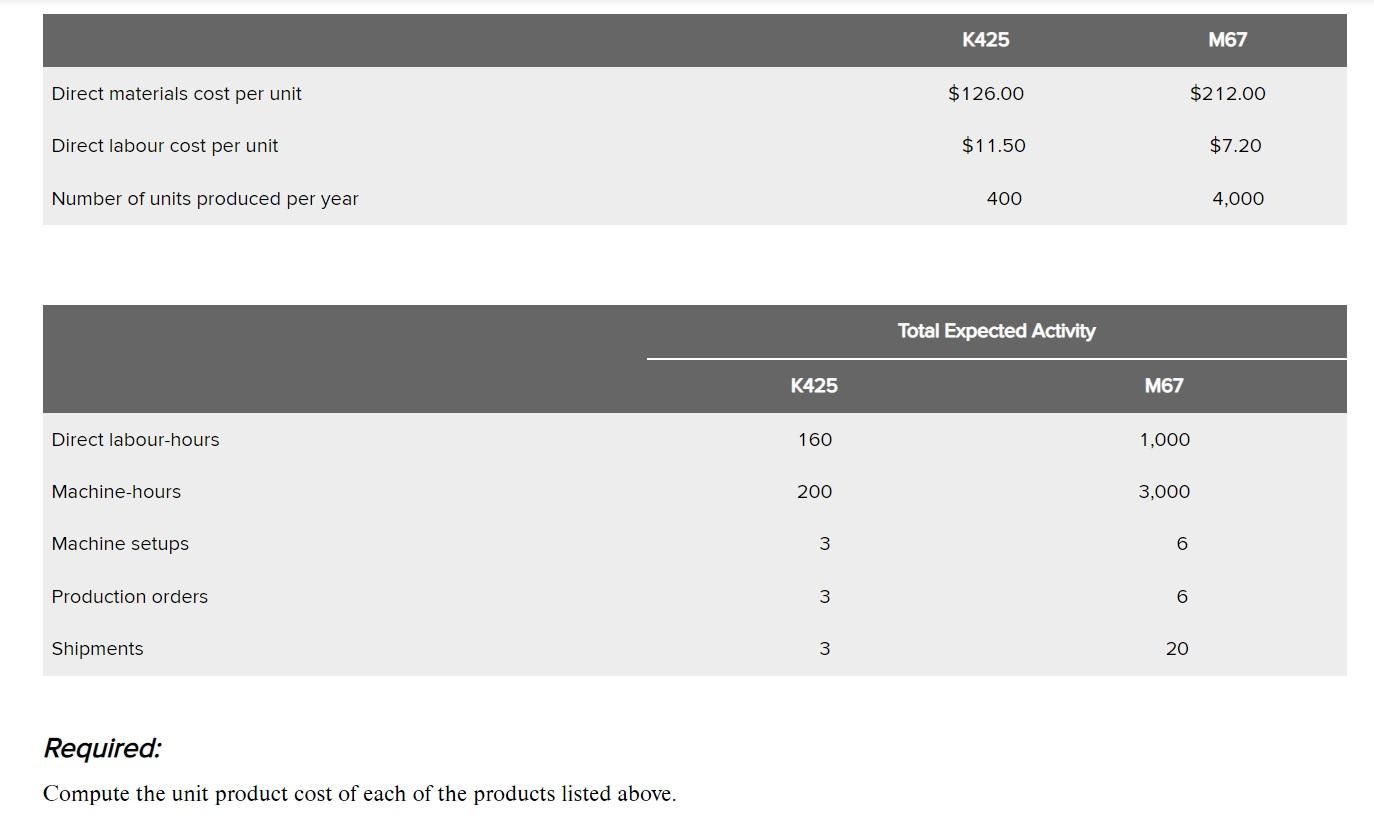Click the M67 header in the activity table

[1164, 386]
